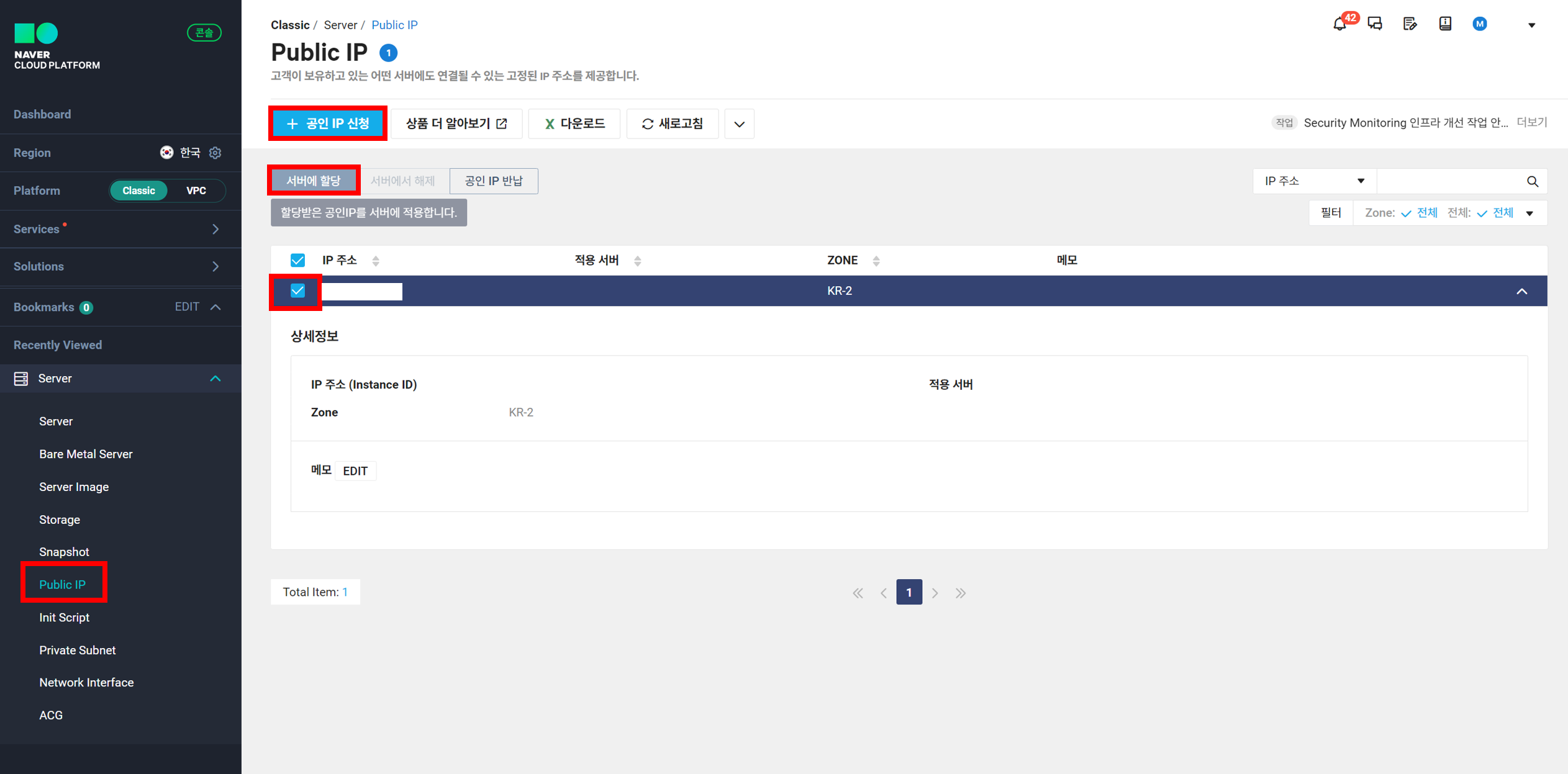Screen dimensions: 1568x774
Task: Open the user profile avatar icon
Action: [x=1480, y=24]
